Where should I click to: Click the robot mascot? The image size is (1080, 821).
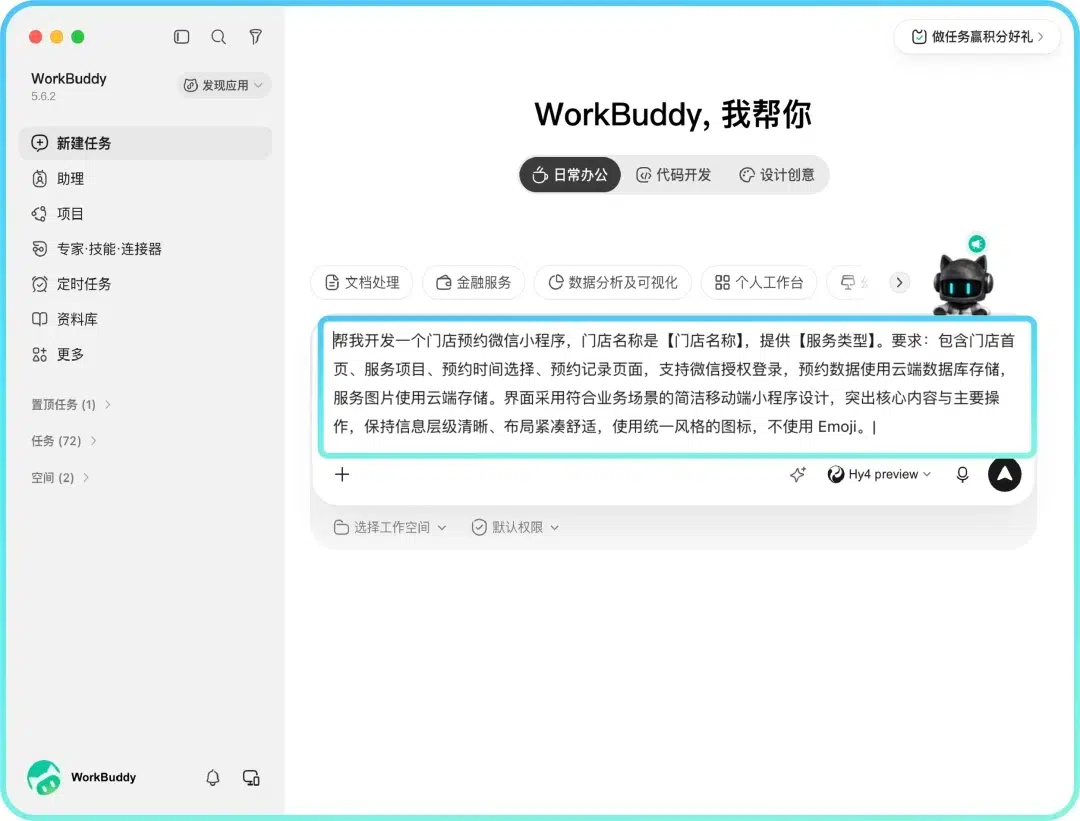[x=962, y=284]
